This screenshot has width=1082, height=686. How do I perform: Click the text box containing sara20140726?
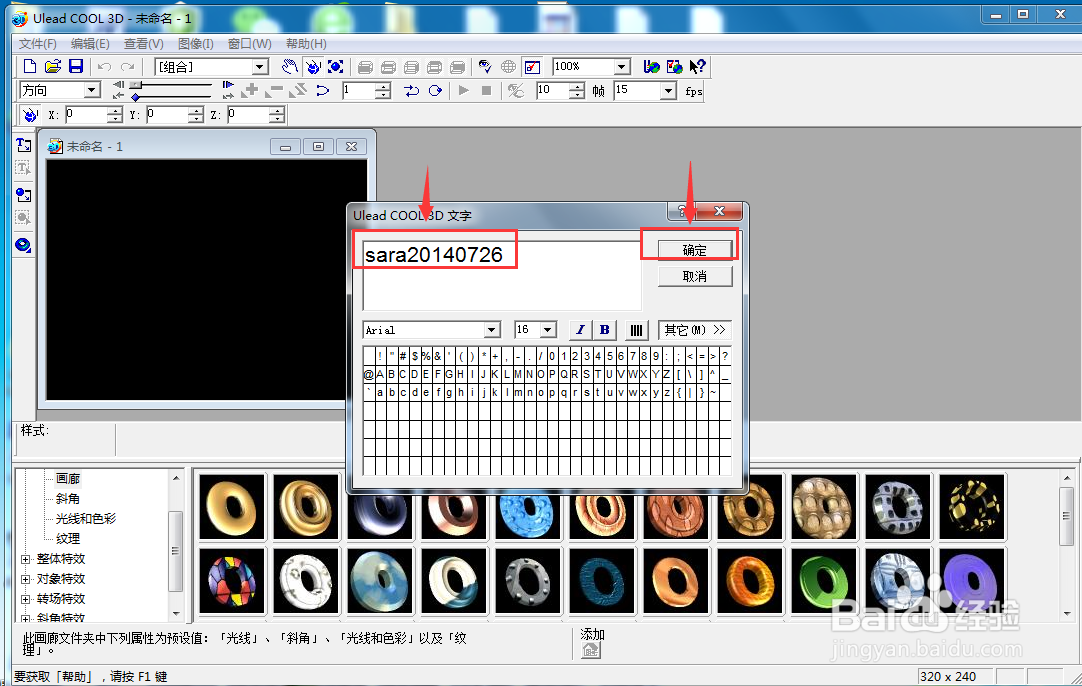[502, 275]
